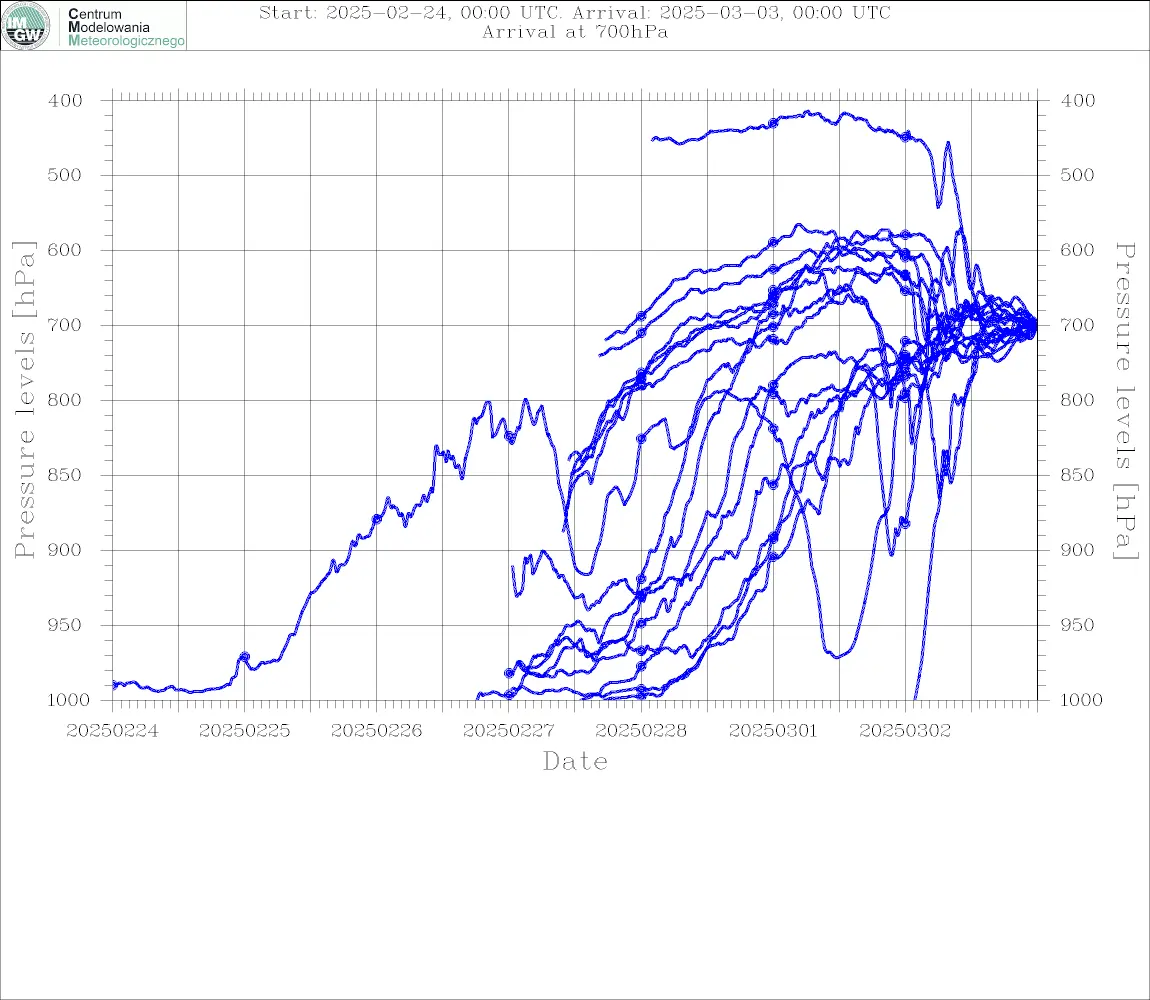Click the trajectory marker near 880 hPa on 20250226
Image resolution: width=1150 pixels, height=1000 pixels.
click(377, 519)
